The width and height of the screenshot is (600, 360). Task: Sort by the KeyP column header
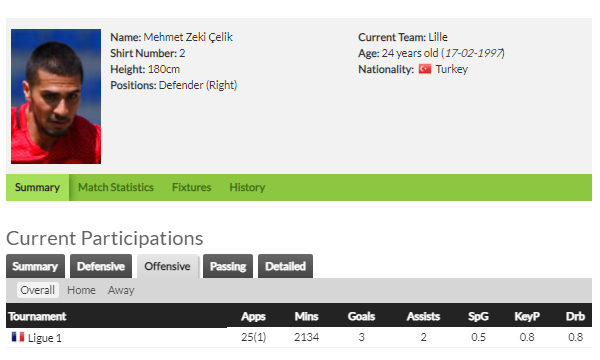point(527,316)
